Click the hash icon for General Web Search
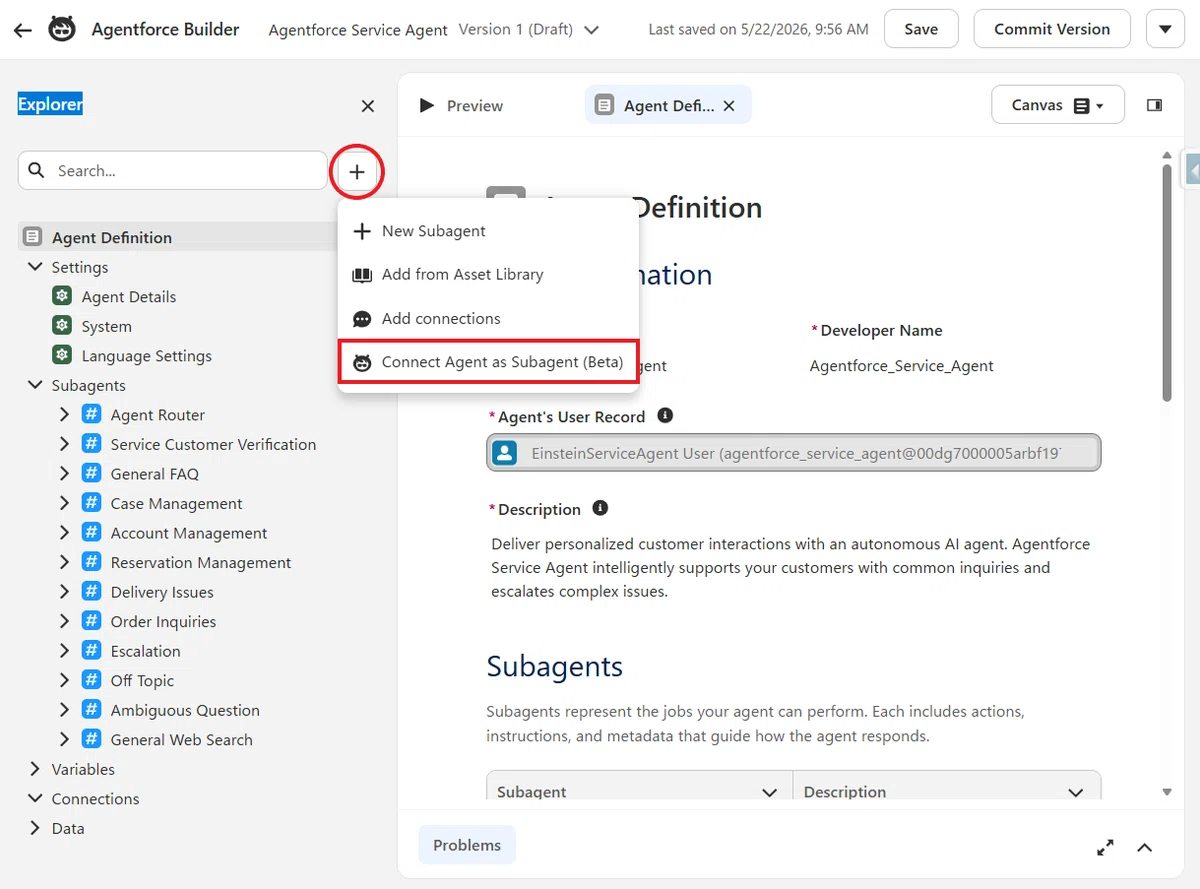The width and height of the screenshot is (1200, 889). [91, 739]
